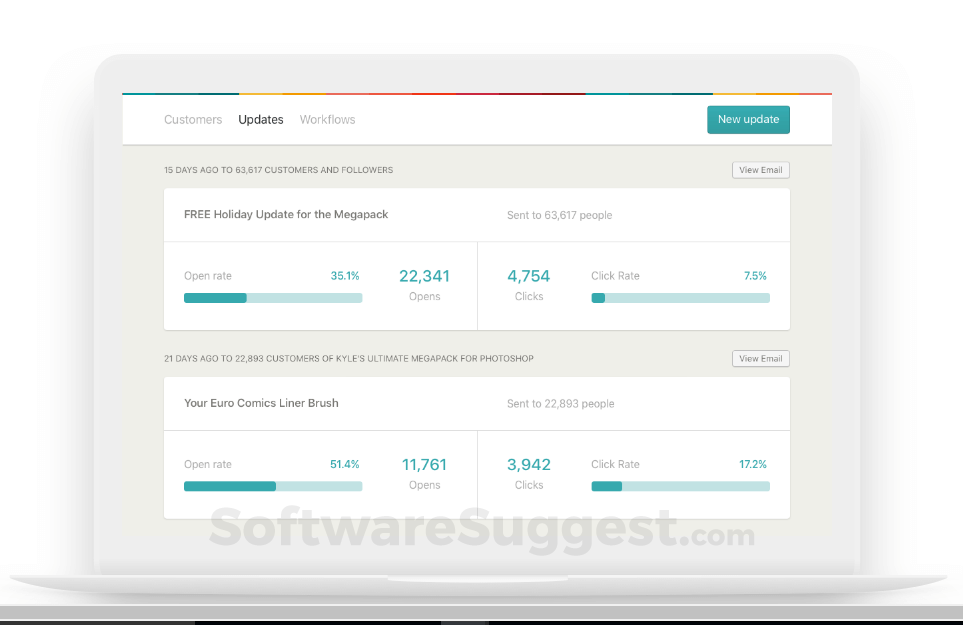Screen dimensions: 963x625
Task: Click the New update button
Action: (748, 119)
